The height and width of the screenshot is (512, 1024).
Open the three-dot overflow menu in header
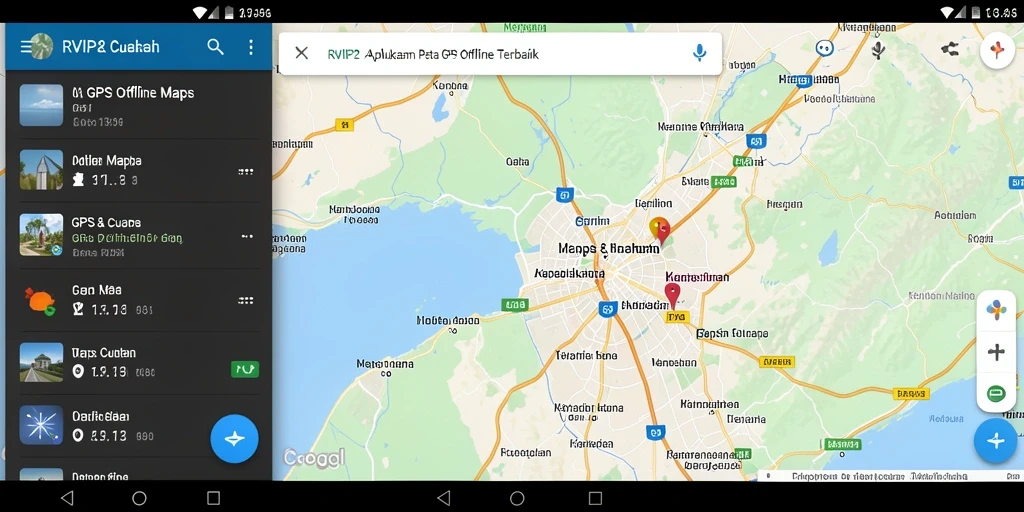(x=251, y=46)
